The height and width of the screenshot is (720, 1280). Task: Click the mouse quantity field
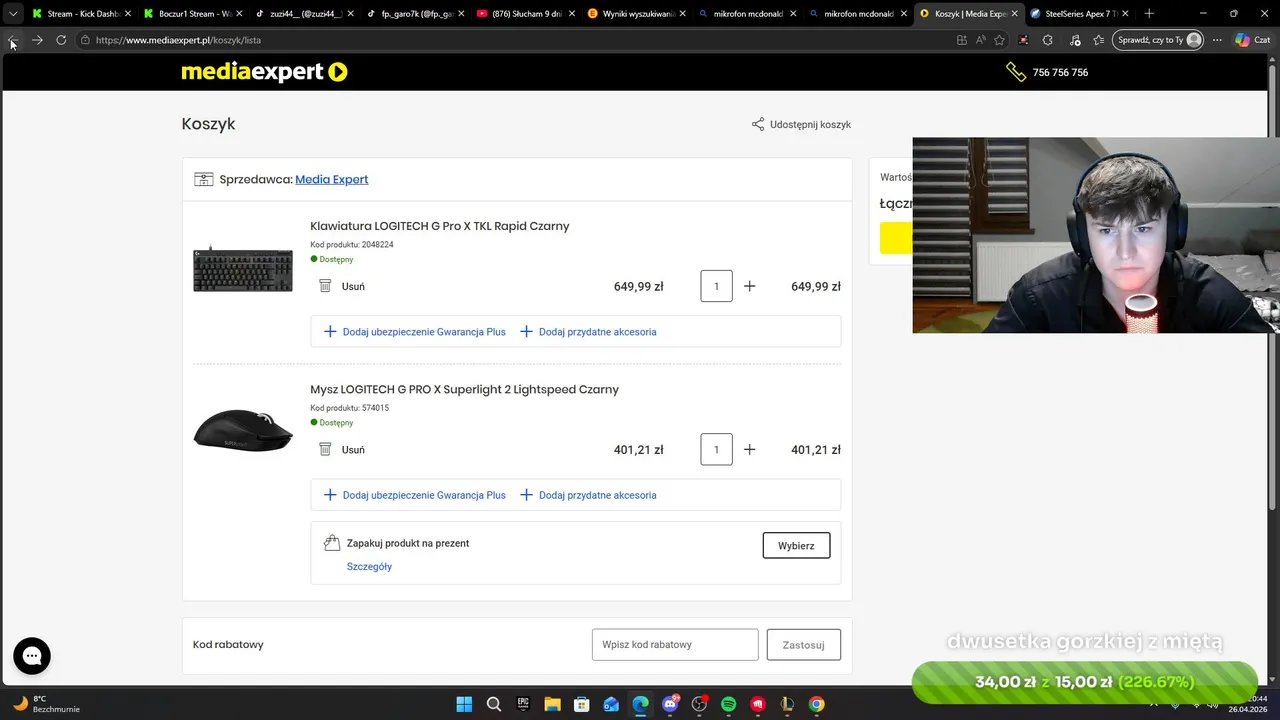coord(716,450)
